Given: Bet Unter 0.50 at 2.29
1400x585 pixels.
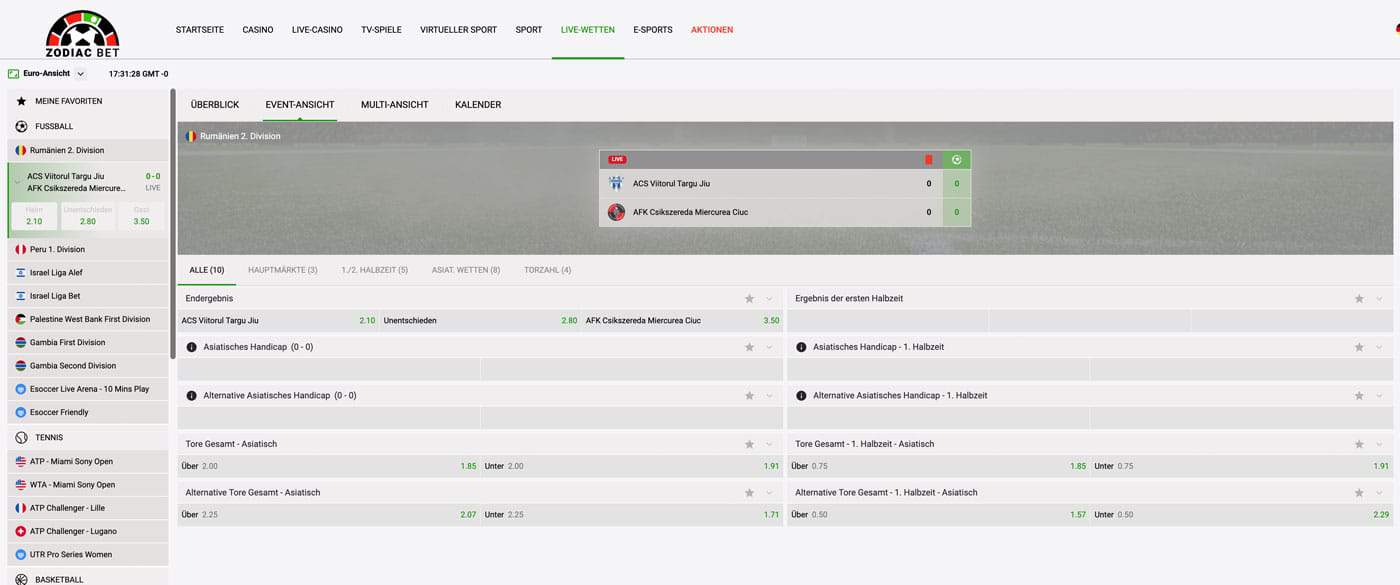Looking at the screenshot, I should (1241, 514).
